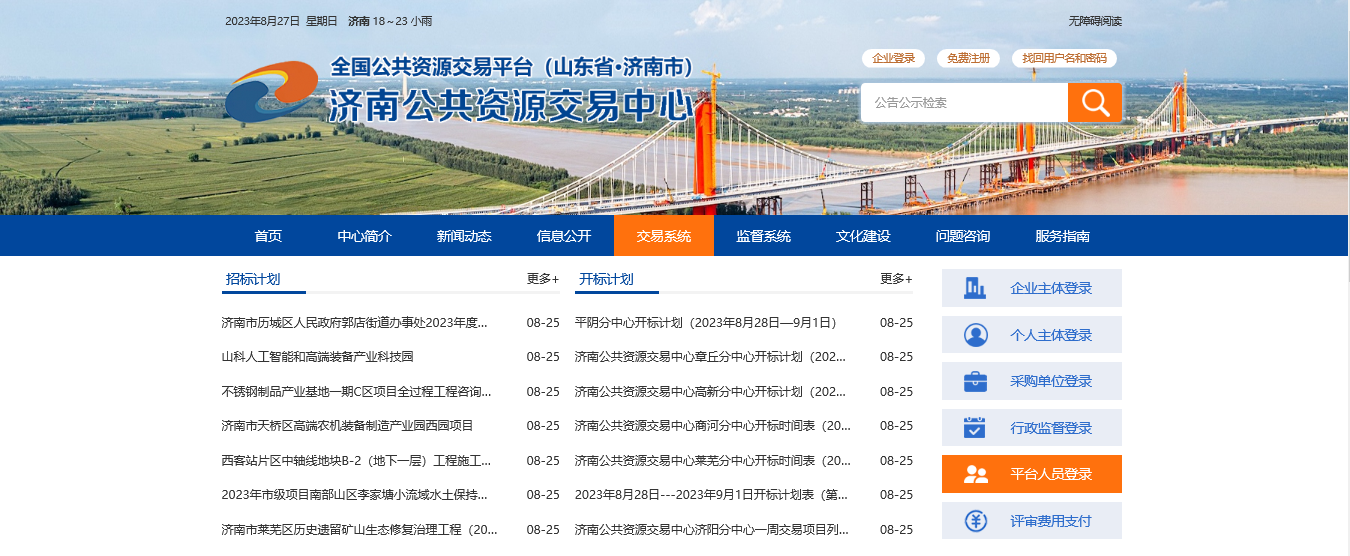Expand 更多+ beside 招标计划
Image resolution: width=1350 pixels, height=556 pixels.
click(542, 279)
